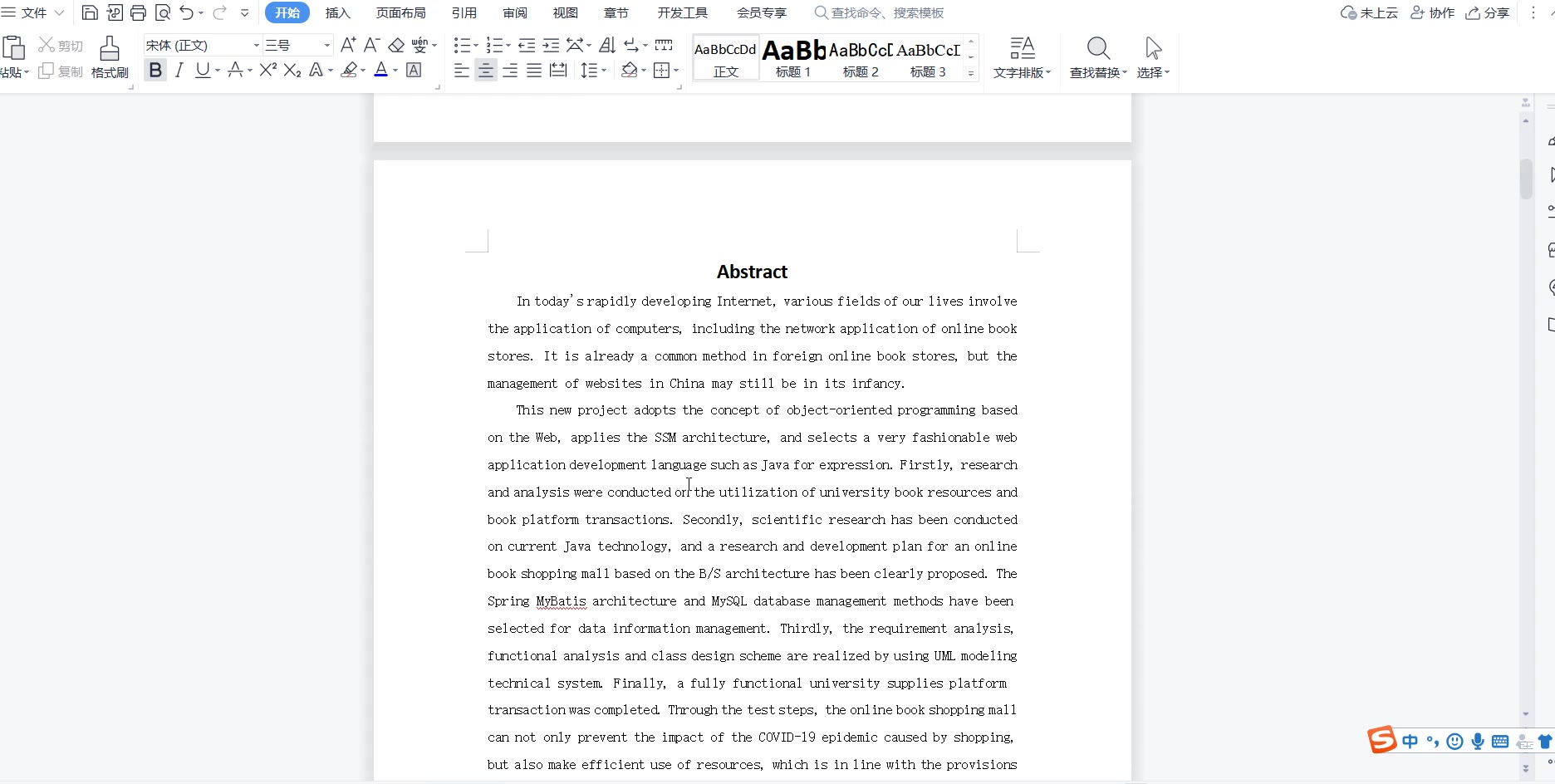Expand the numbered list dropdown arrow
Image resolution: width=1555 pixels, height=784 pixels.
pyautogui.click(x=508, y=46)
